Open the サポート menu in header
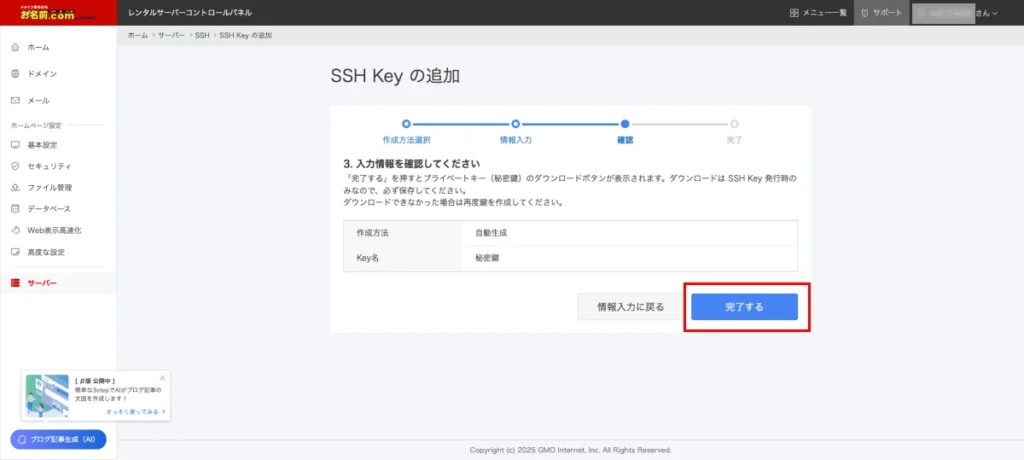Viewport: 1024px width, 460px height. pos(879,13)
